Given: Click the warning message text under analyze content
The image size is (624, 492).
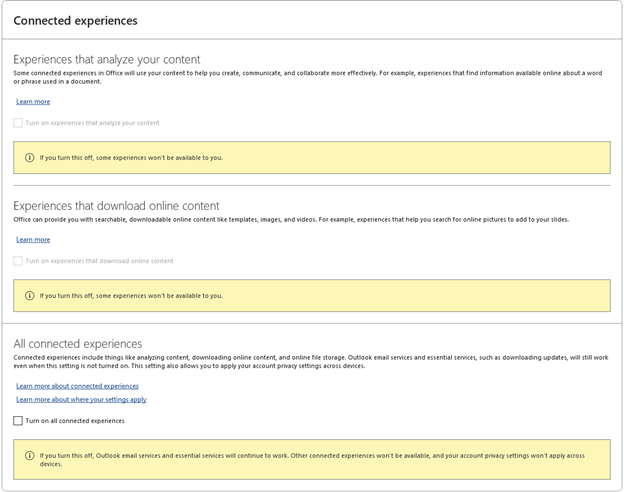Looking at the screenshot, I should click(x=131, y=158).
